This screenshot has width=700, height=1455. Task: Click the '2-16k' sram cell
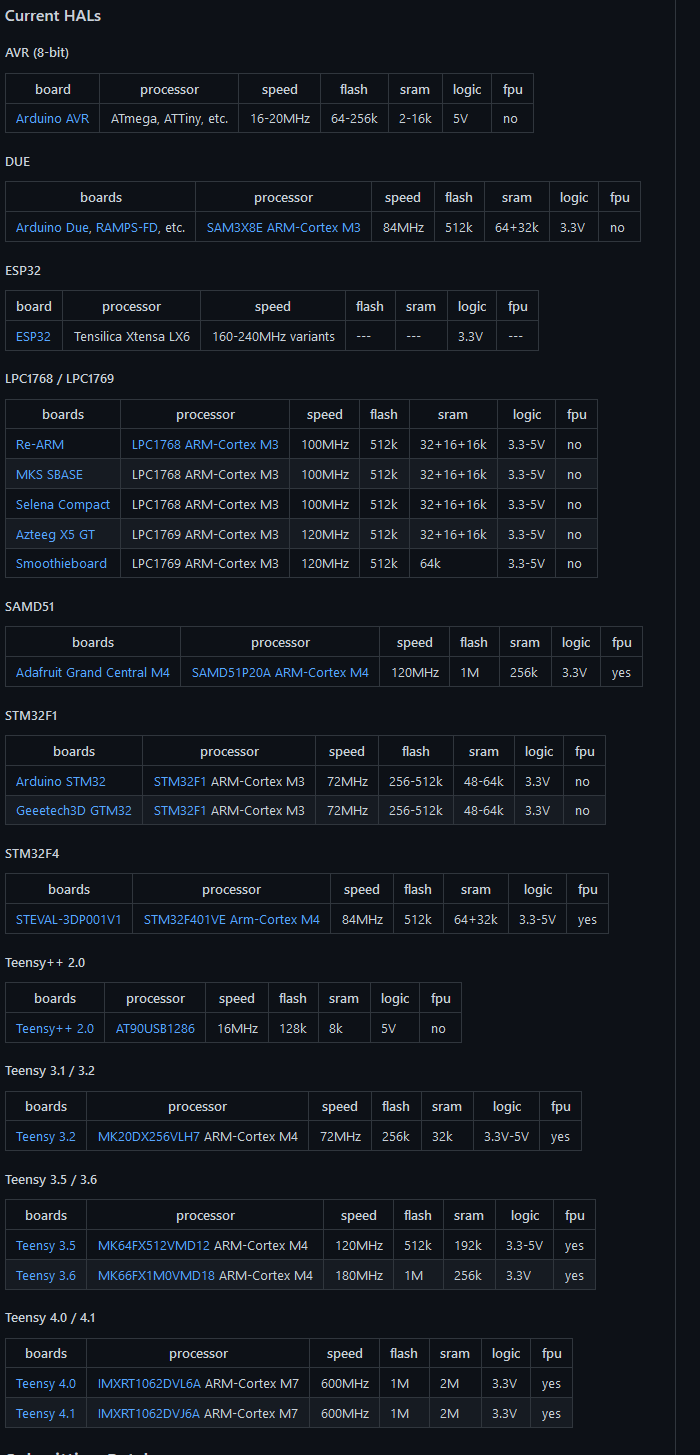tap(415, 118)
